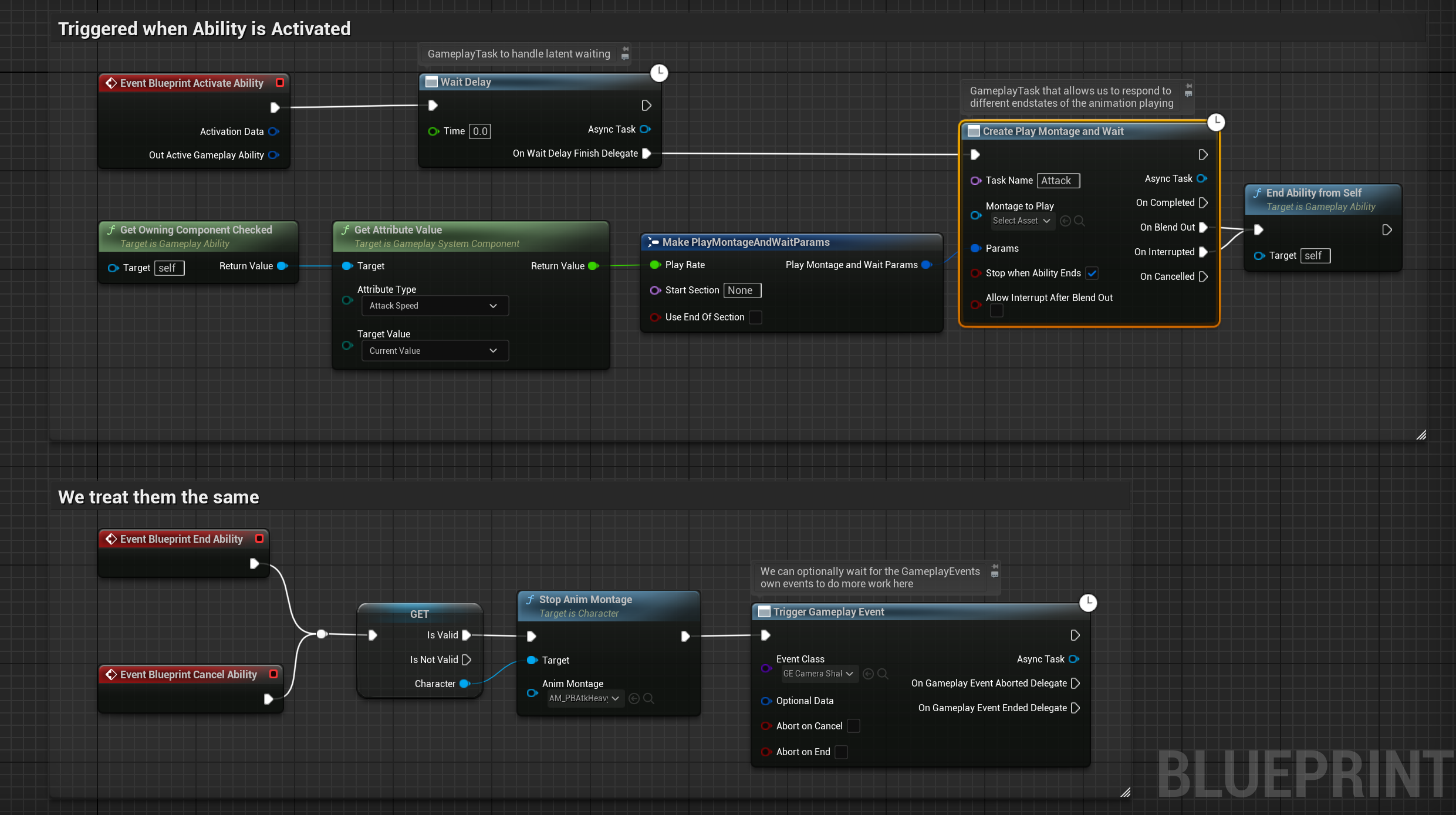The image size is (1456, 815).
Task: Click the Trigger Gameplay Event clock icon
Action: point(1088,603)
